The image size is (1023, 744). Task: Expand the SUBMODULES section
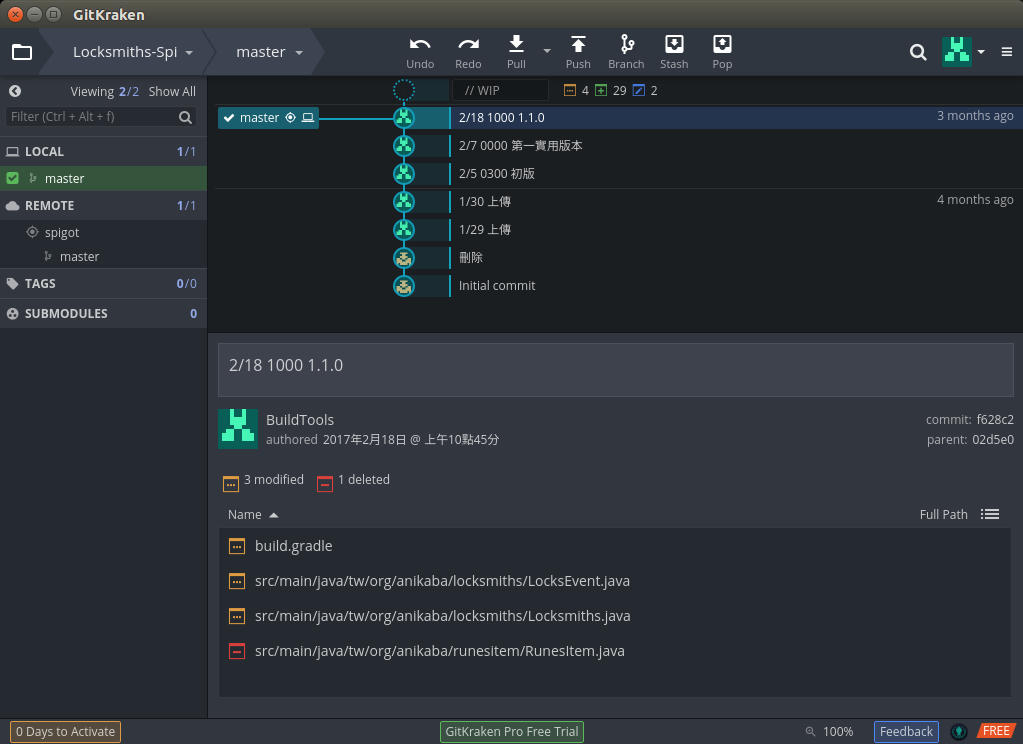tap(103, 314)
